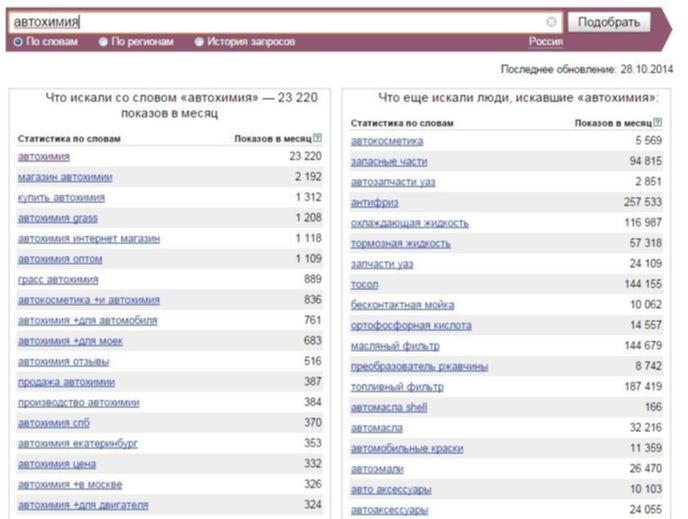Viewport: 688px width, 519px height.
Task: Open 'автохимия интернет магазин' link
Action: (x=88, y=238)
